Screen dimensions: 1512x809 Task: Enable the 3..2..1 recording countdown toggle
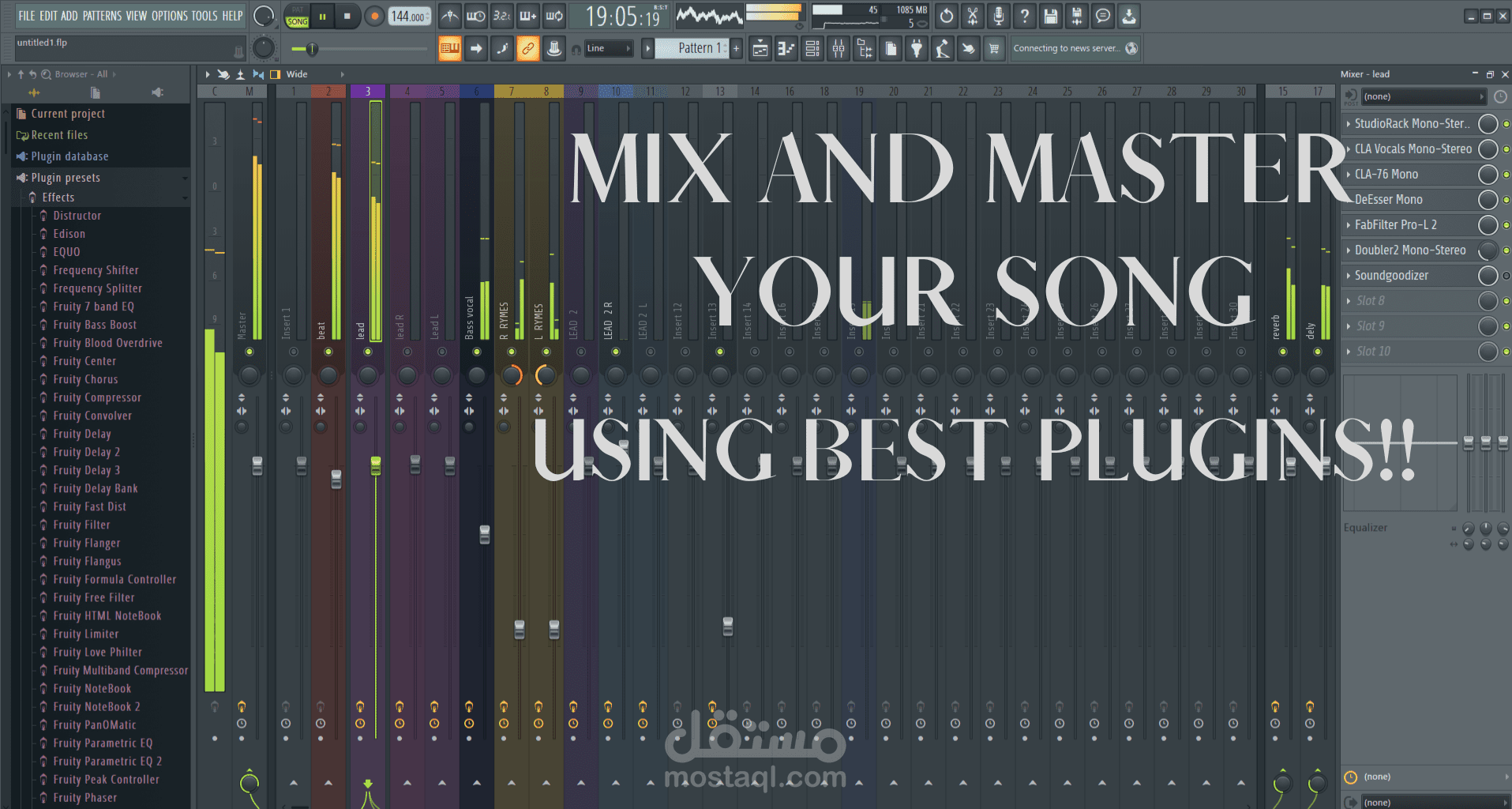pos(500,16)
